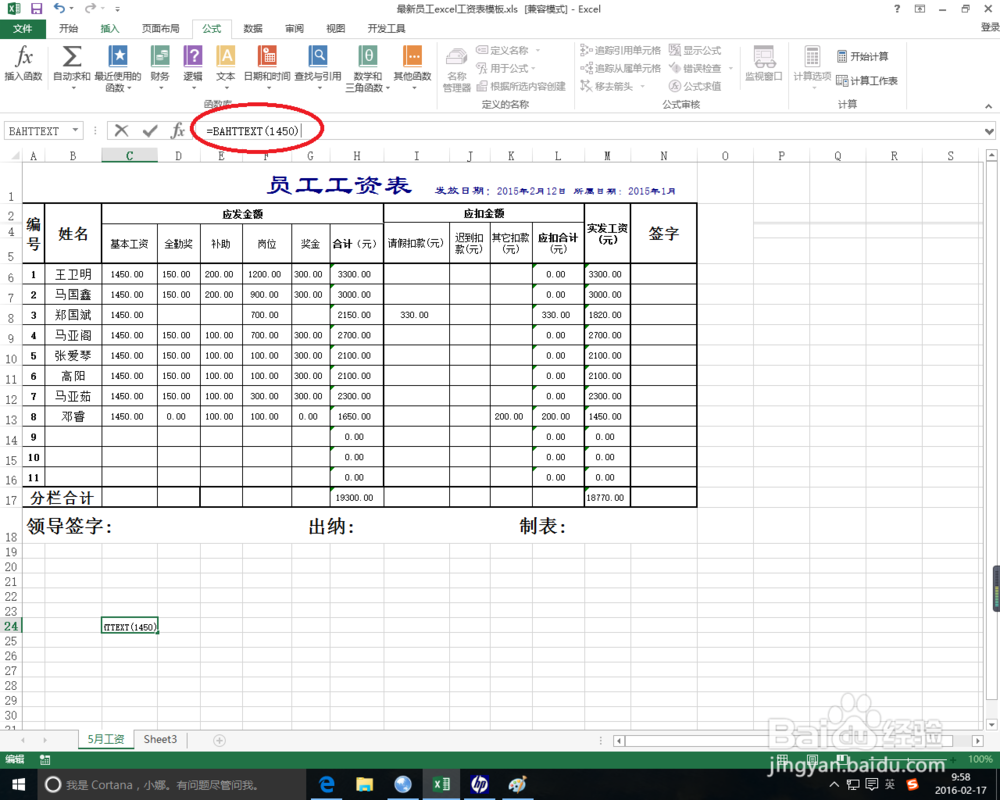The height and width of the screenshot is (800, 1000).
Task: Collapse the ribbon with the up chevron
Action: (989, 106)
